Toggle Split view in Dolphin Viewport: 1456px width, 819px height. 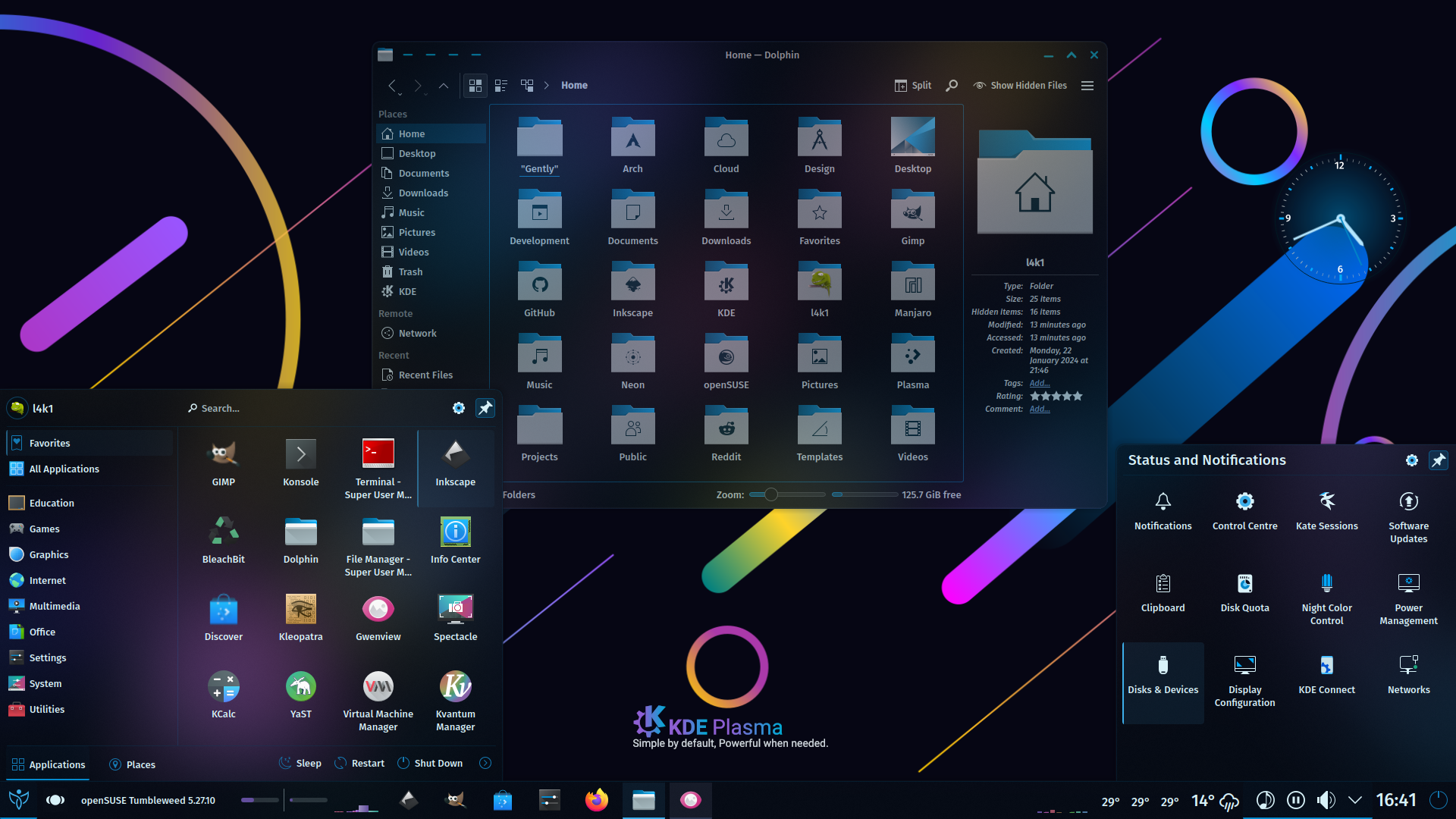[x=912, y=86]
